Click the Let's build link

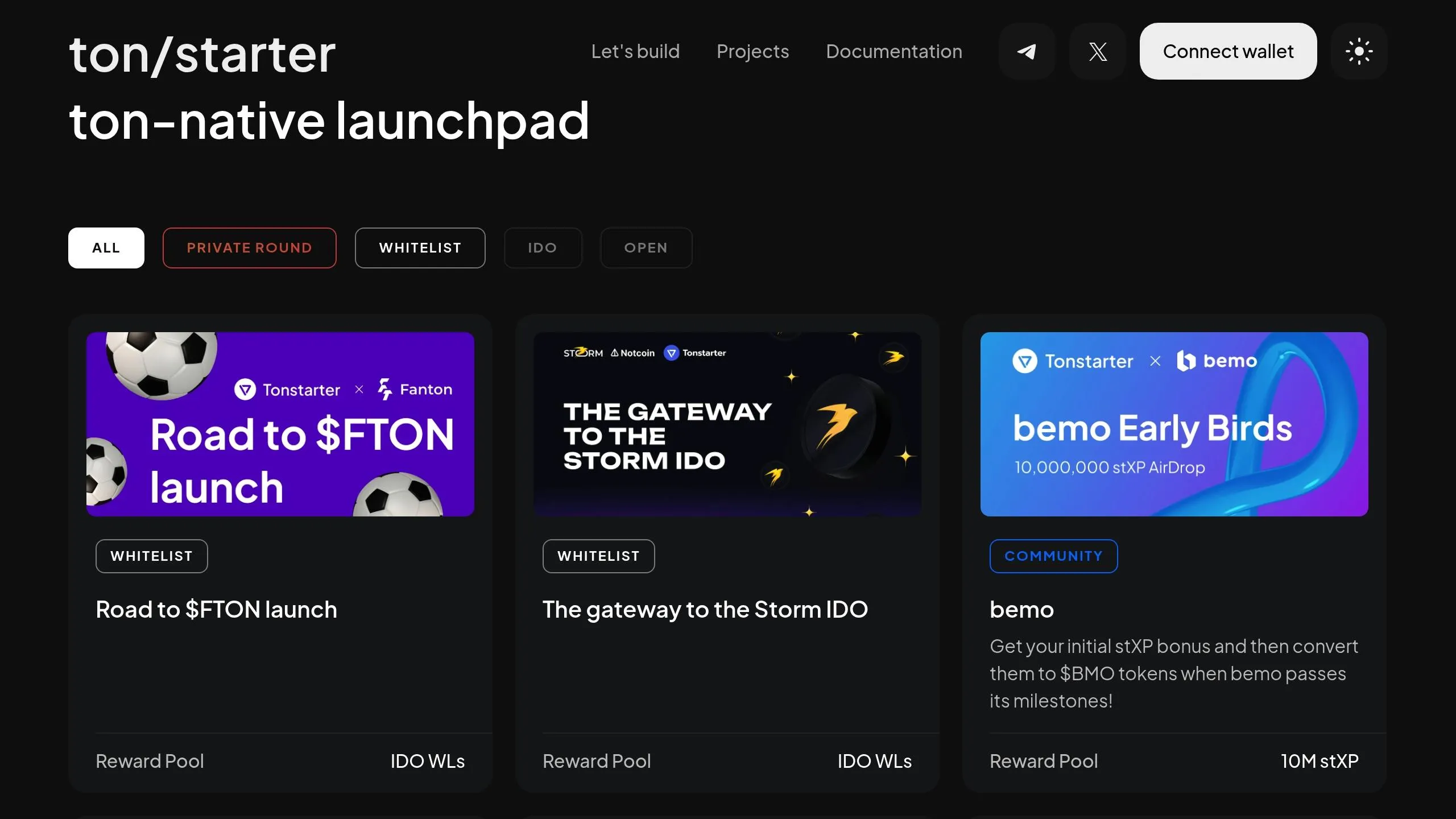pos(635,51)
